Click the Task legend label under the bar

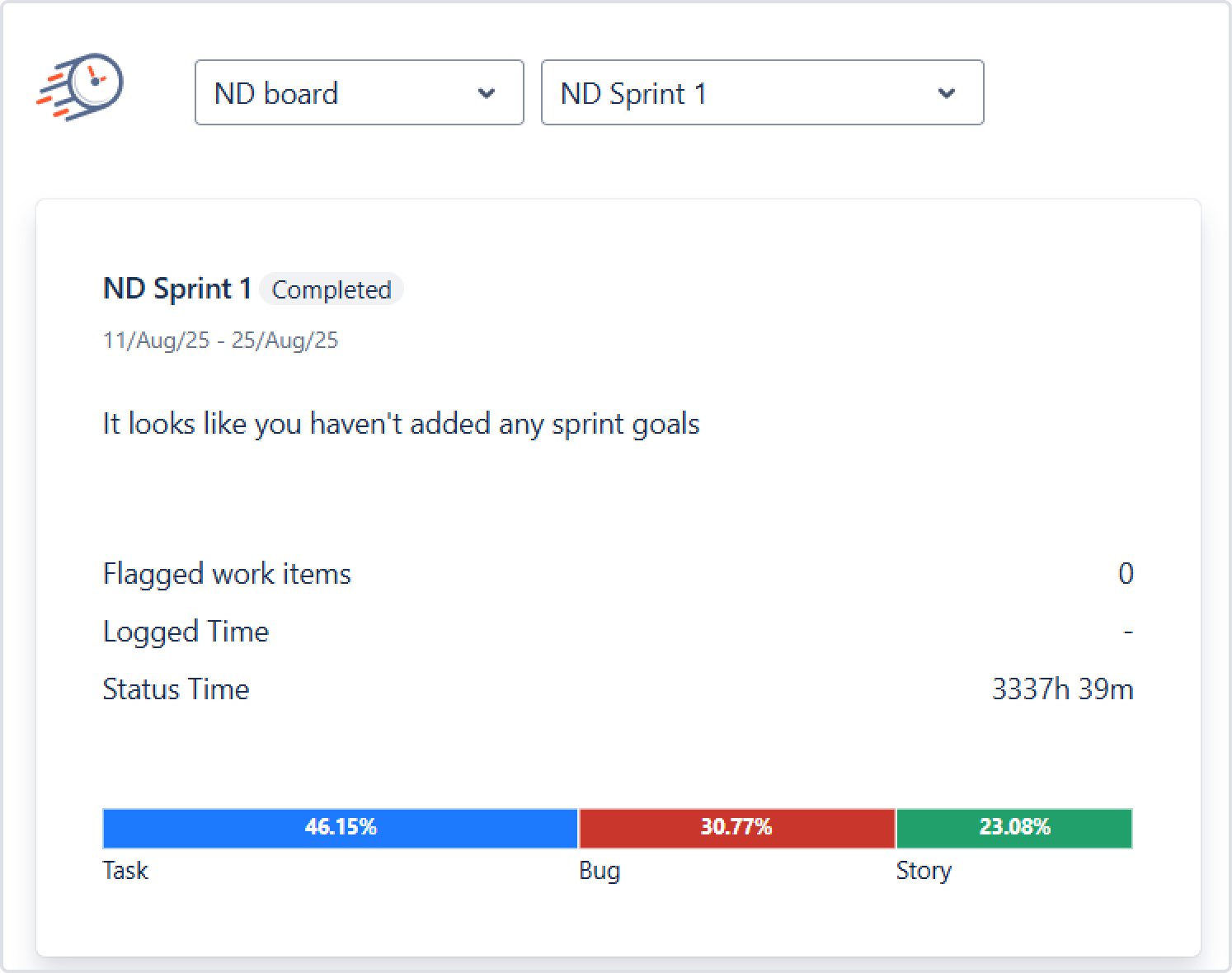coord(125,871)
